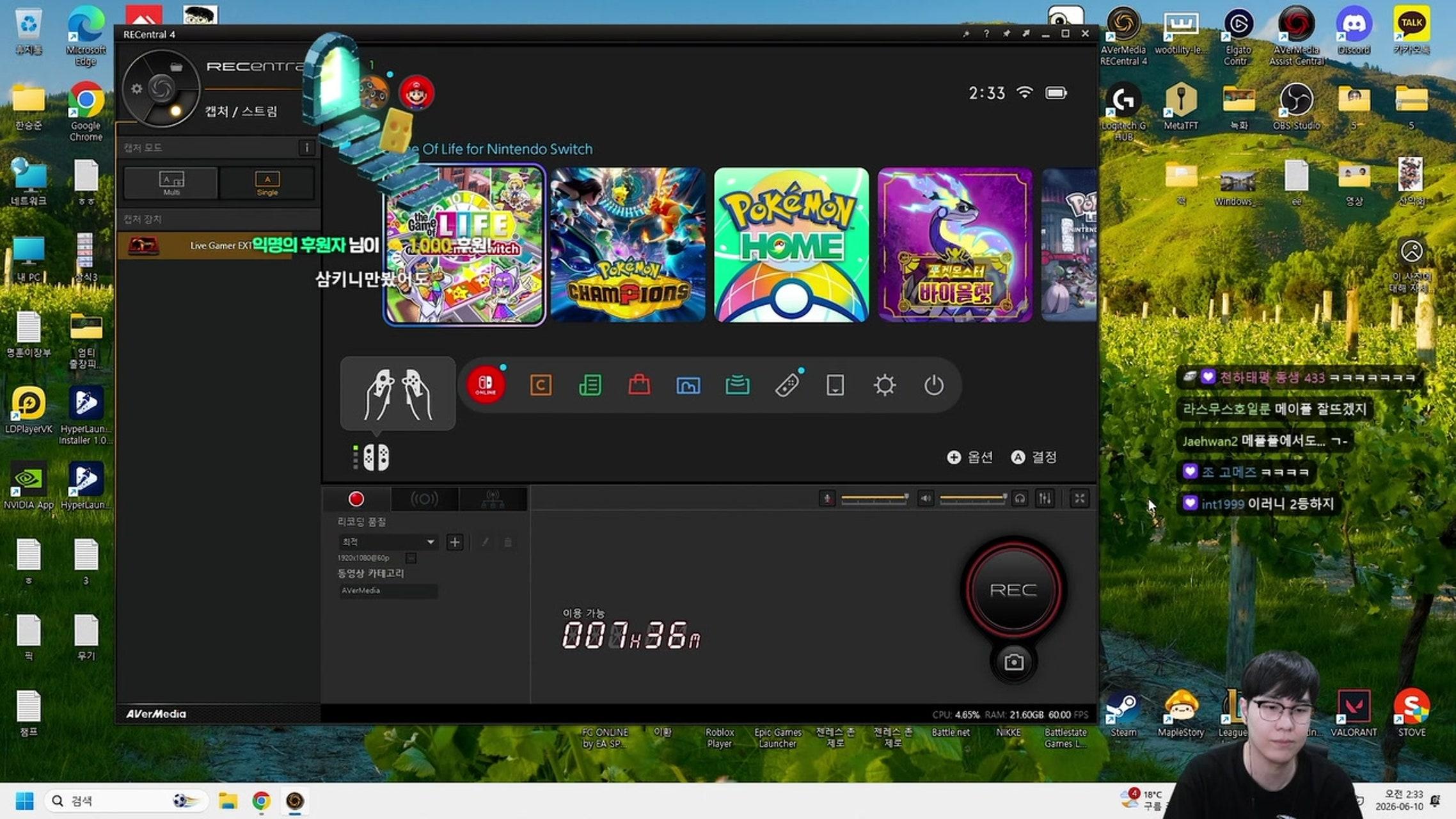Select the Pokémon Champions game tile
Viewport: 1456px width, 819px height.
point(628,245)
